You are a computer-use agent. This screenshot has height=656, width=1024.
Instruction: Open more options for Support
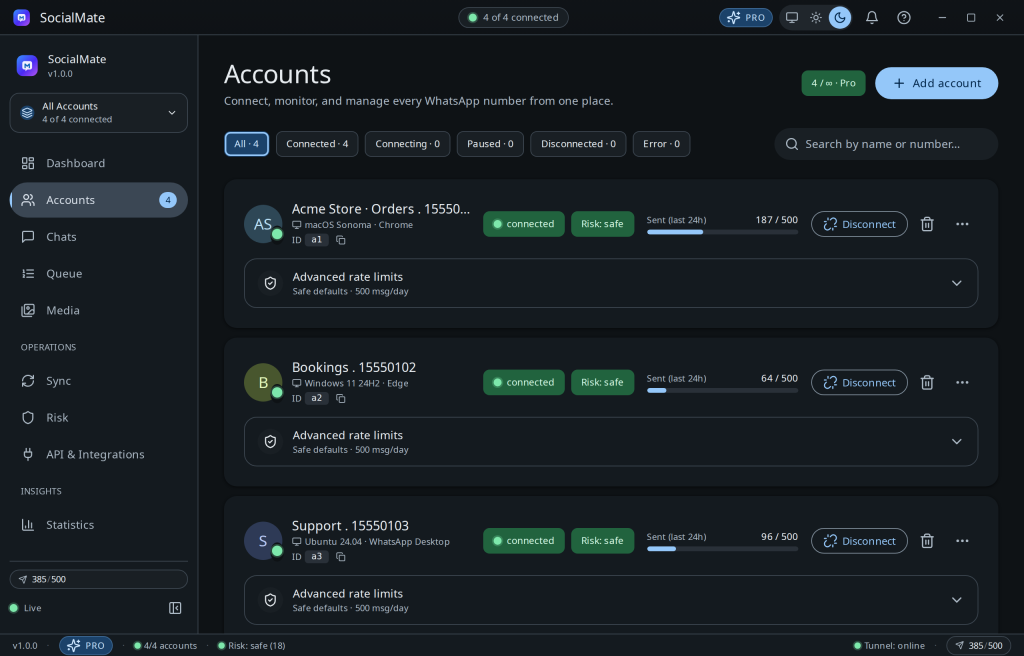coord(962,541)
